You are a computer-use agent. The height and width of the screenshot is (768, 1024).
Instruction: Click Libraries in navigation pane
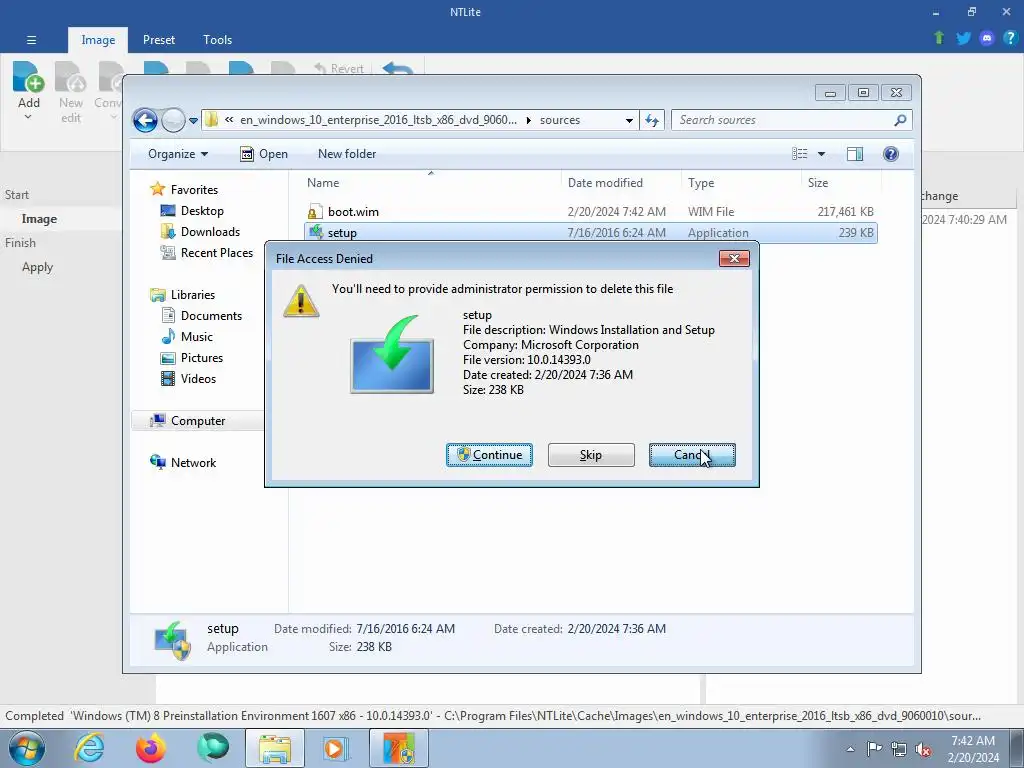click(193, 295)
